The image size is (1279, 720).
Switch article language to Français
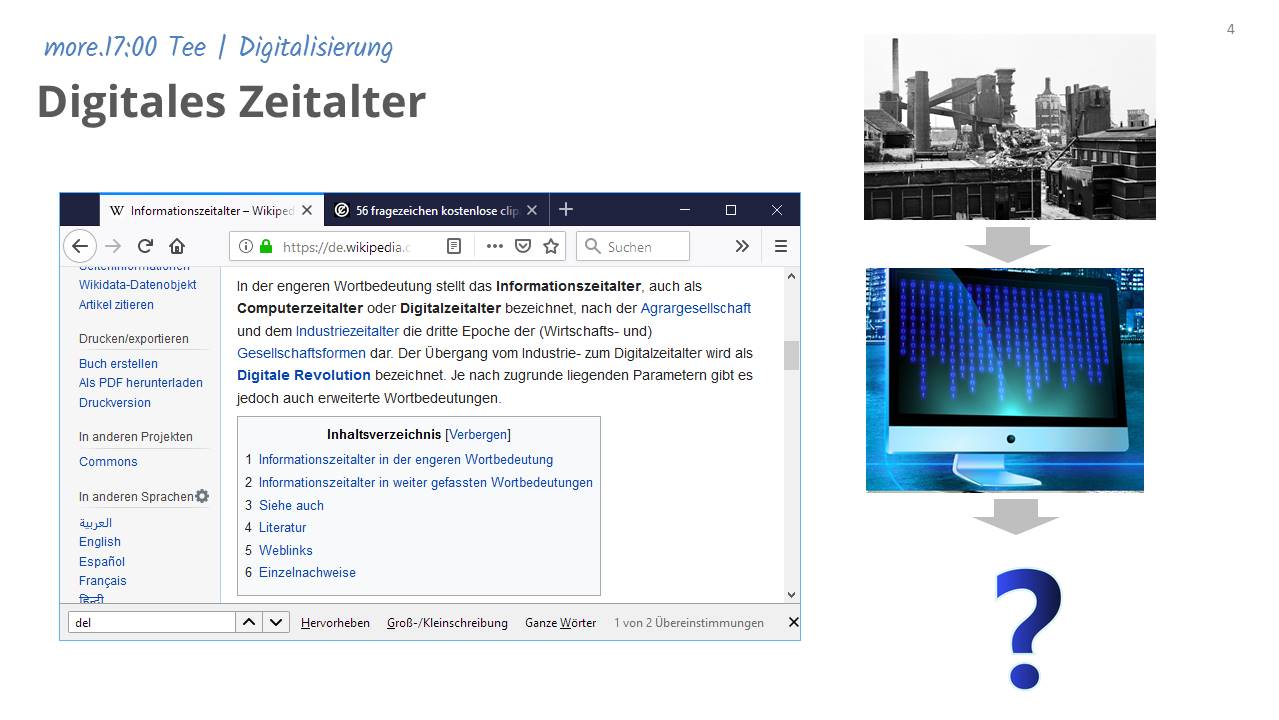(x=103, y=581)
